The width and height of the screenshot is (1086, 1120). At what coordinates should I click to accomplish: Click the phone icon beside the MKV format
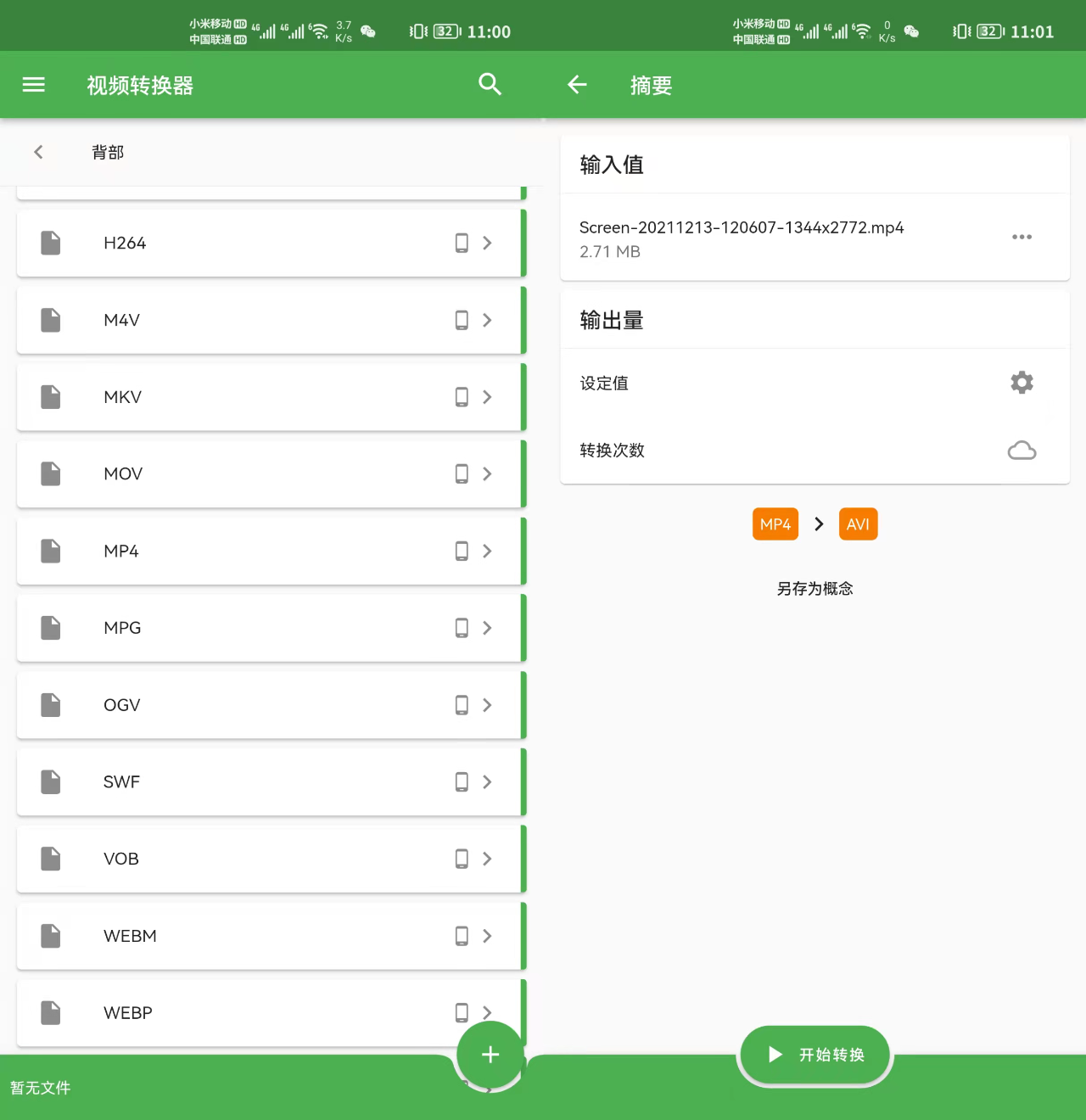click(x=461, y=396)
